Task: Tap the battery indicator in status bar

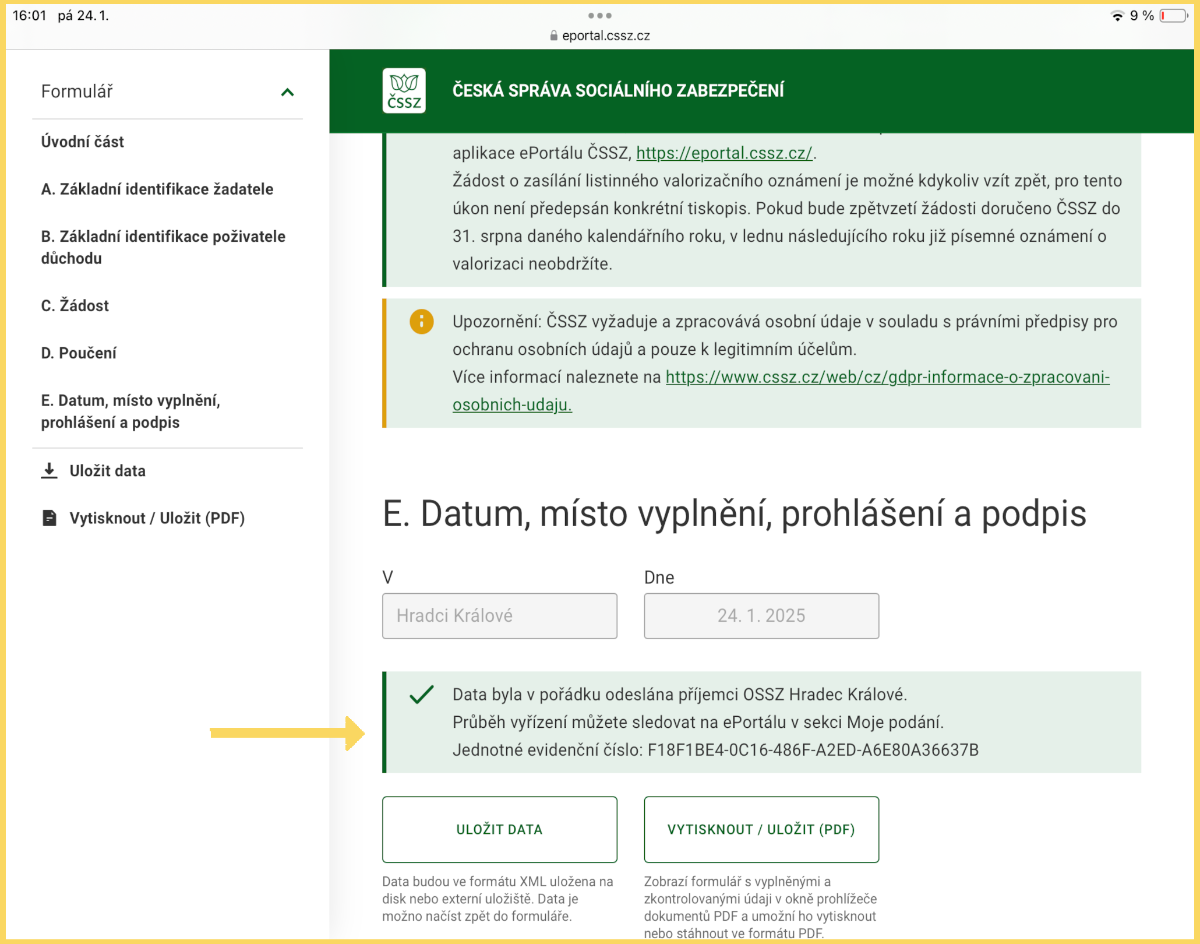Action: [x=1172, y=16]
